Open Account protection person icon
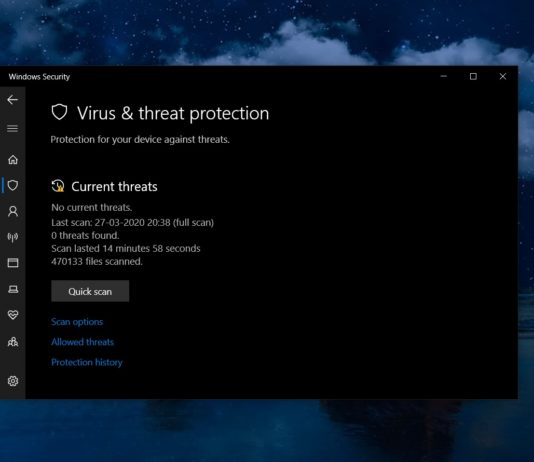Screen dimensions: 534x462 [13, 211]
